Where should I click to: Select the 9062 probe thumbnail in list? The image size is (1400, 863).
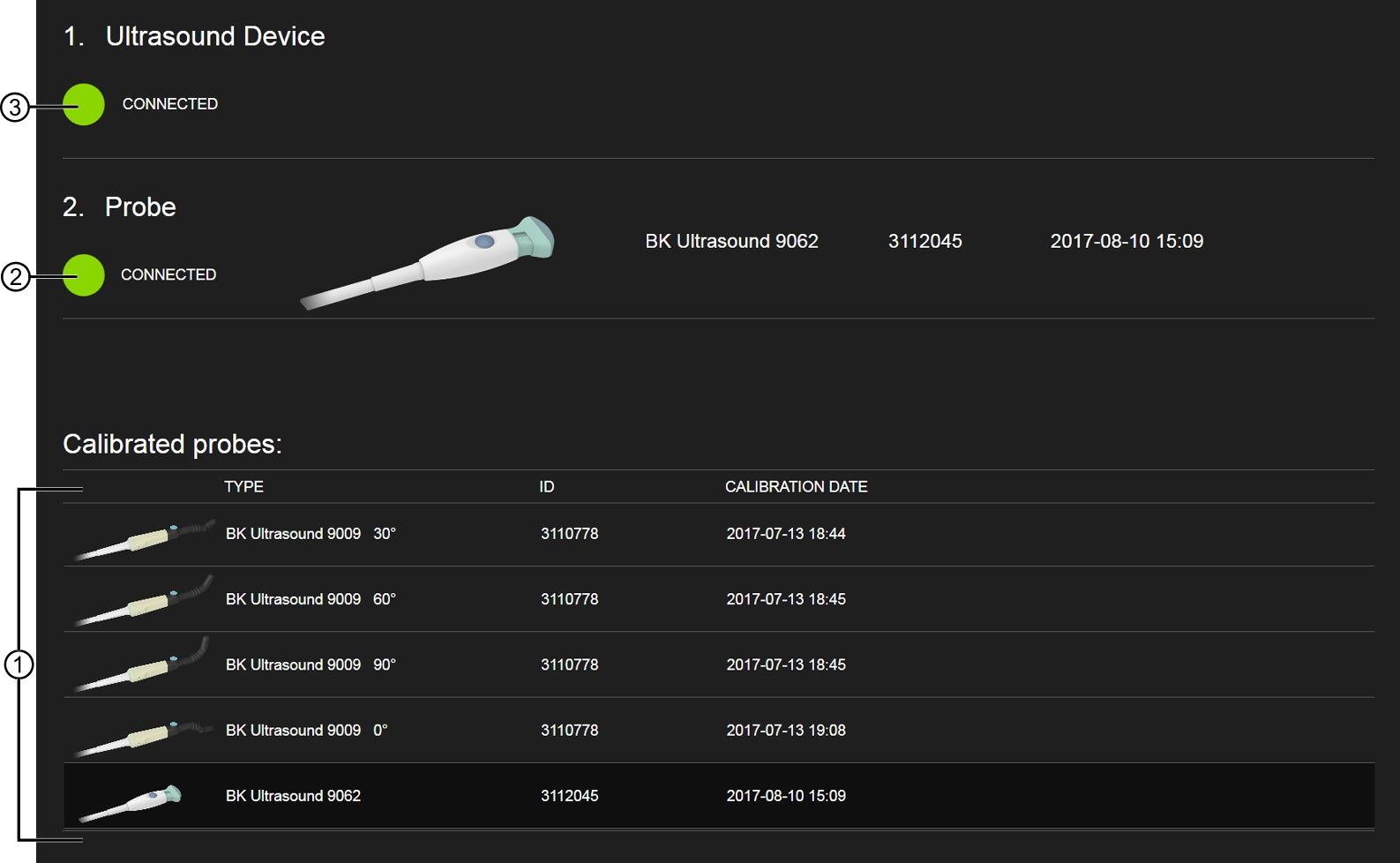(130, 802)
